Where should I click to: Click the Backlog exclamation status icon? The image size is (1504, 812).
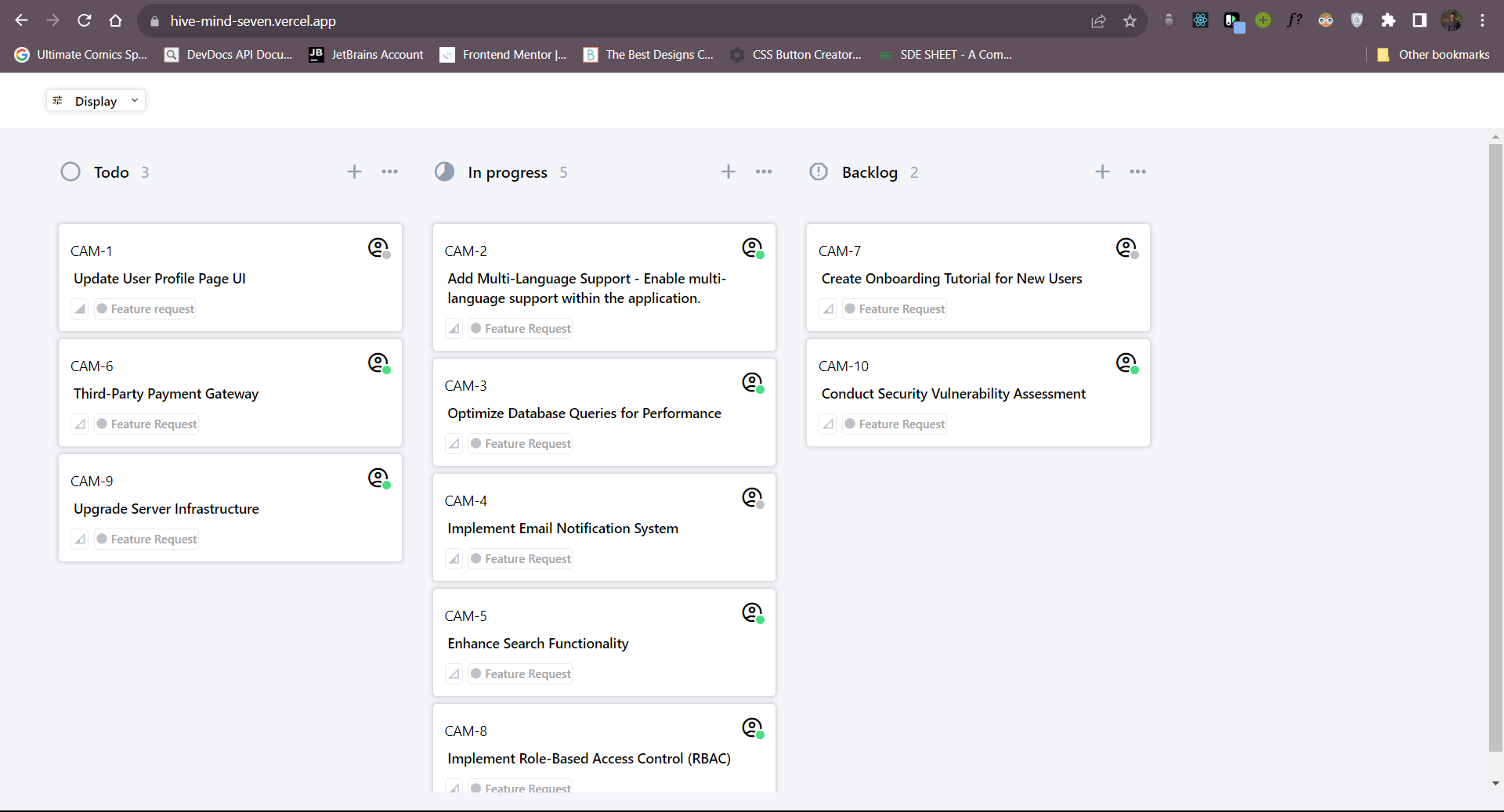818,171
